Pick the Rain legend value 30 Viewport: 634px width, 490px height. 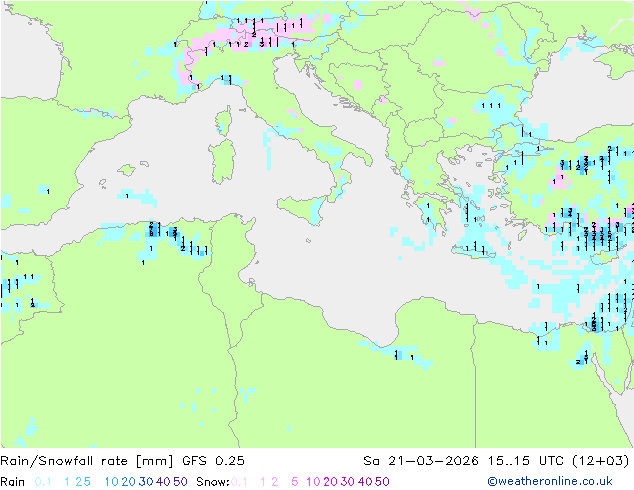146,482
